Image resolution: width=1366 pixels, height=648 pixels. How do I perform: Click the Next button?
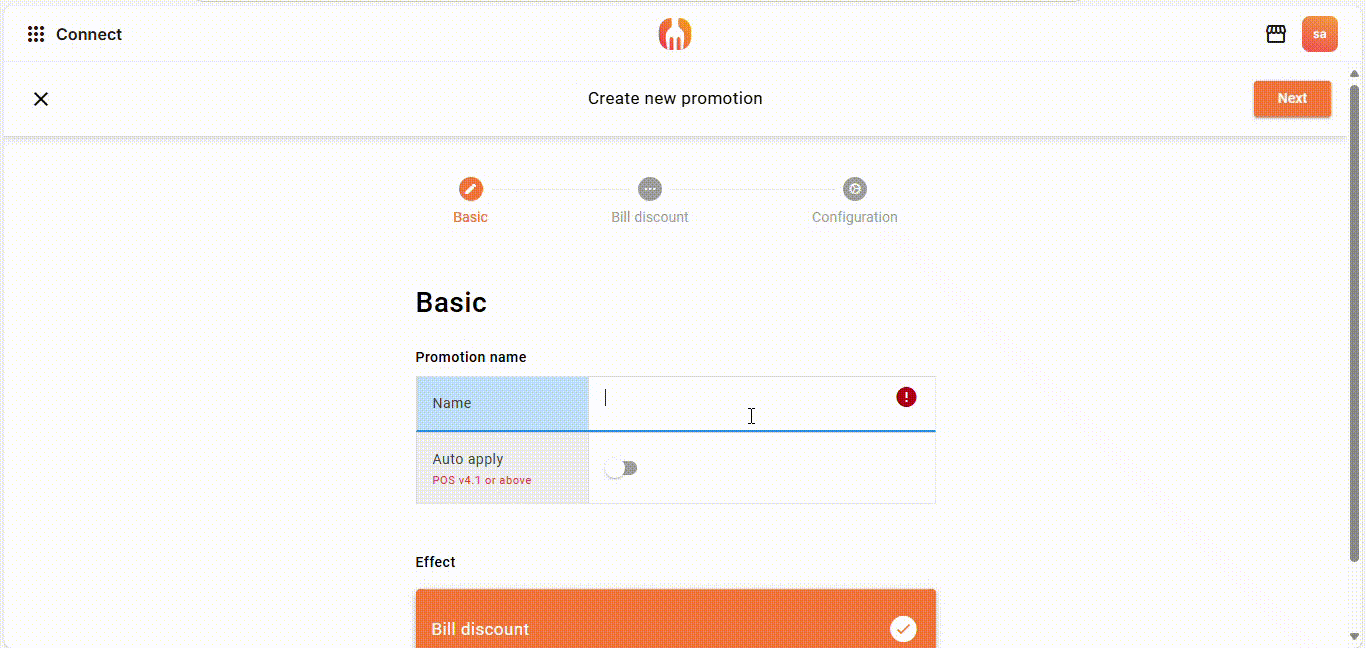point(1292,99)
